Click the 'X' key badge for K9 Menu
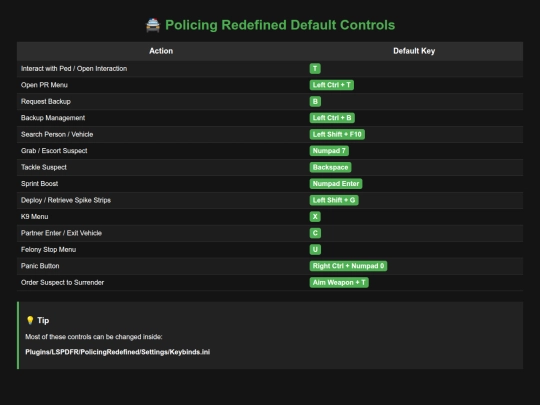The image size is (540, 405). tap(315, 217)
